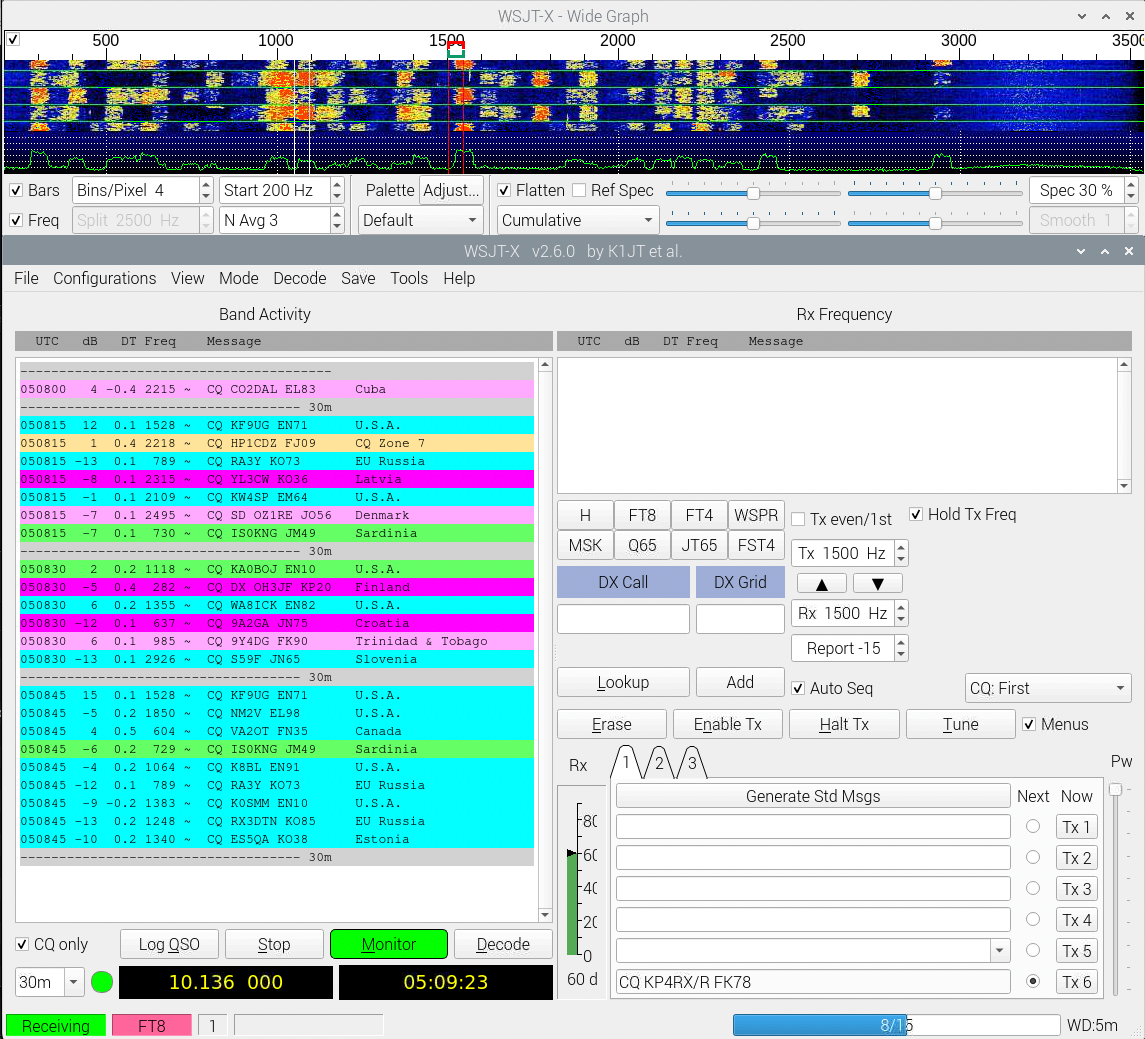
Task: Click the CQ KP4RX/R FK78 message field
Action: tap(813, 982)
